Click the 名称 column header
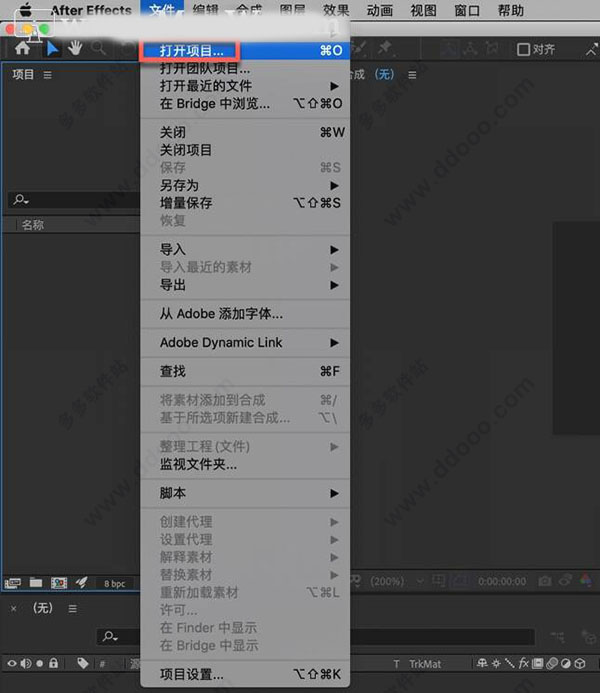 [x=33, y=225]
